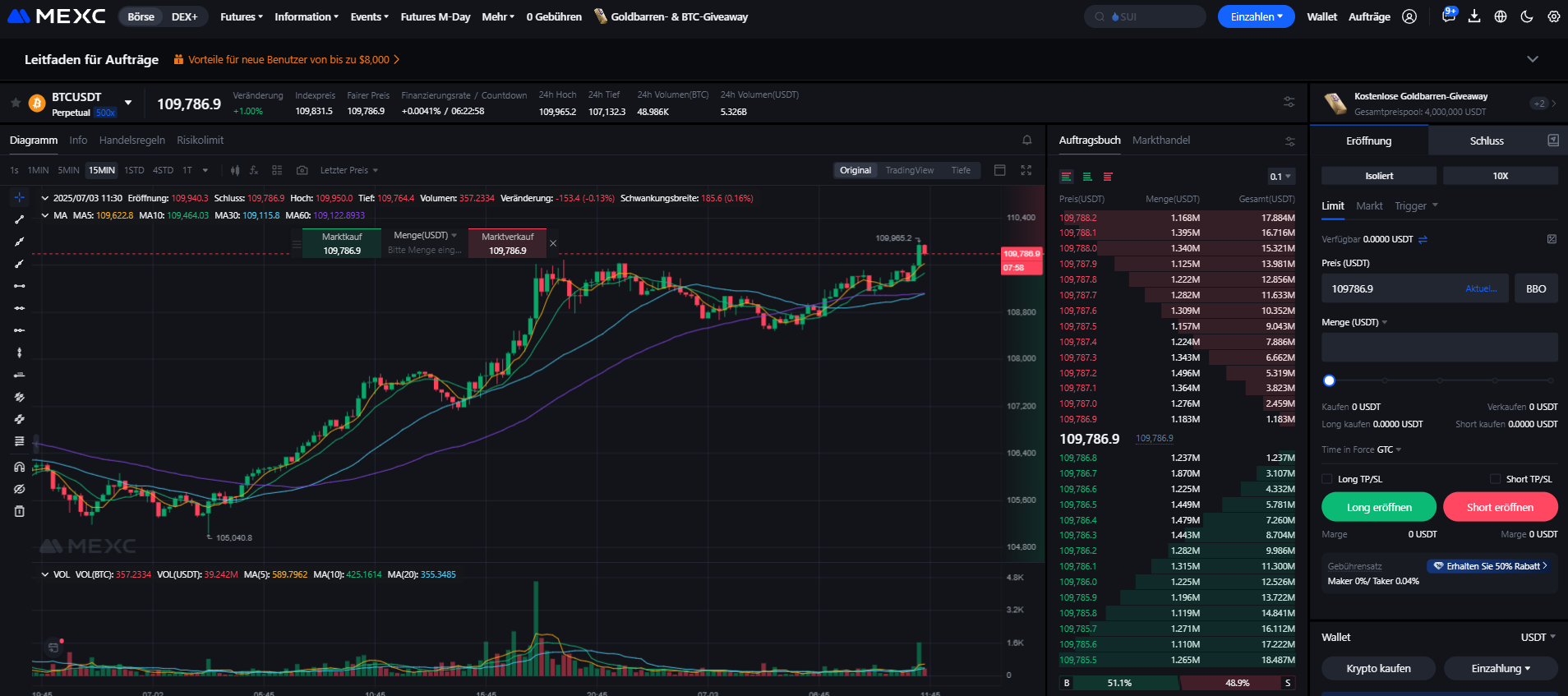The height and width of the screenshot is (696, 1568).
Task: Click the 10X leverage button
Action: pos(1500,176)
